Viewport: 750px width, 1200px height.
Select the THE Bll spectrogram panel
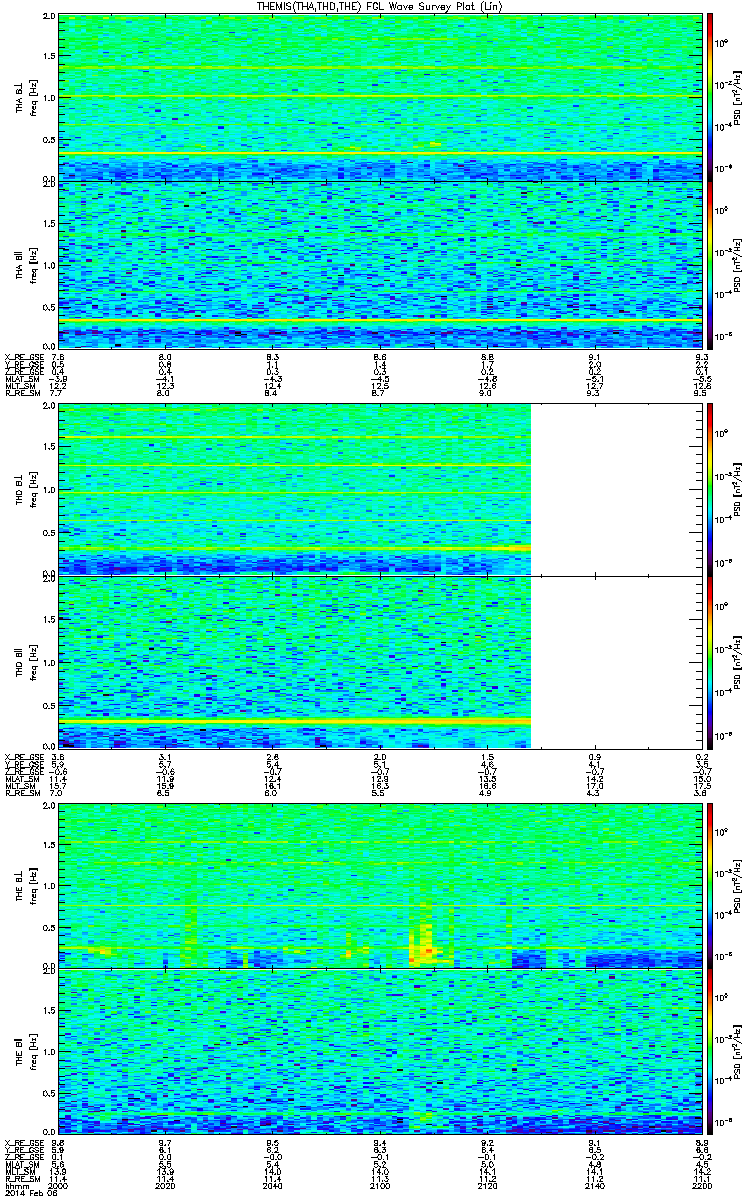[380, 1051]
